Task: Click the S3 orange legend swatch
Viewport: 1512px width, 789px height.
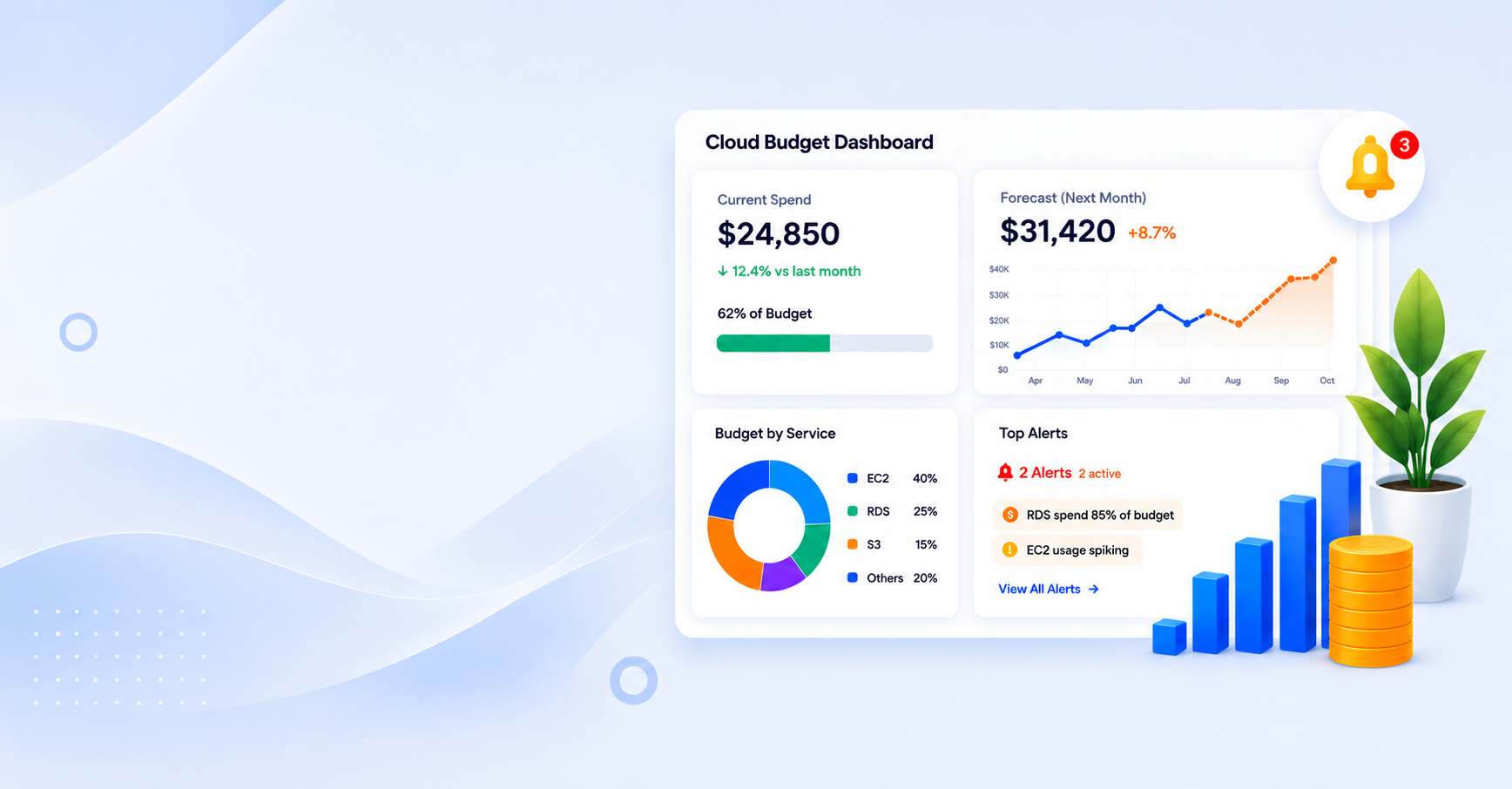Action: tap(853, 544)
